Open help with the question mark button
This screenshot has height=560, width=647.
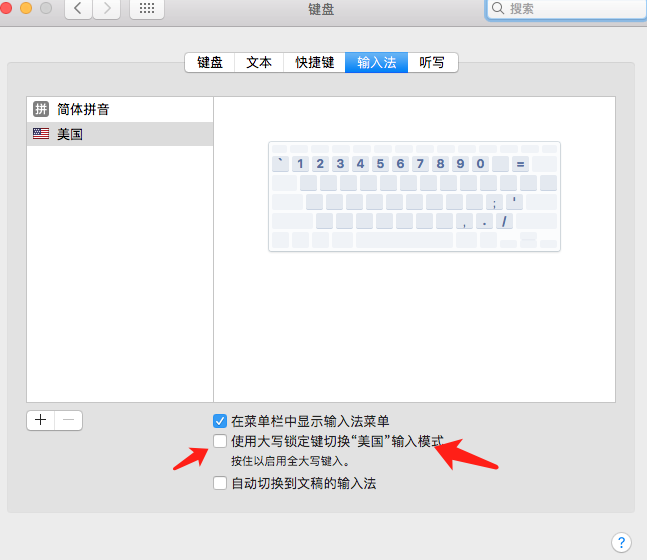pos(621,542)
